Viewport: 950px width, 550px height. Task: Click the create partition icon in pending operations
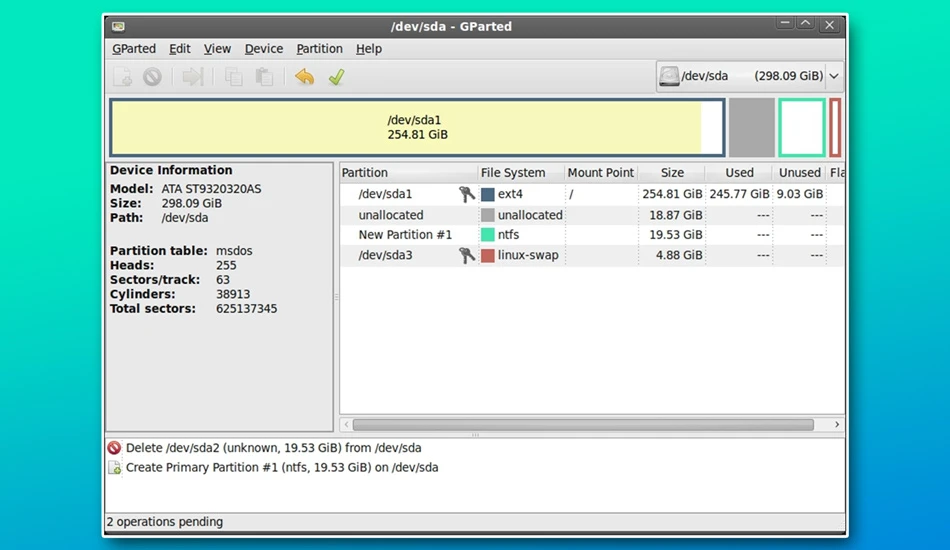tap(115, 468)
